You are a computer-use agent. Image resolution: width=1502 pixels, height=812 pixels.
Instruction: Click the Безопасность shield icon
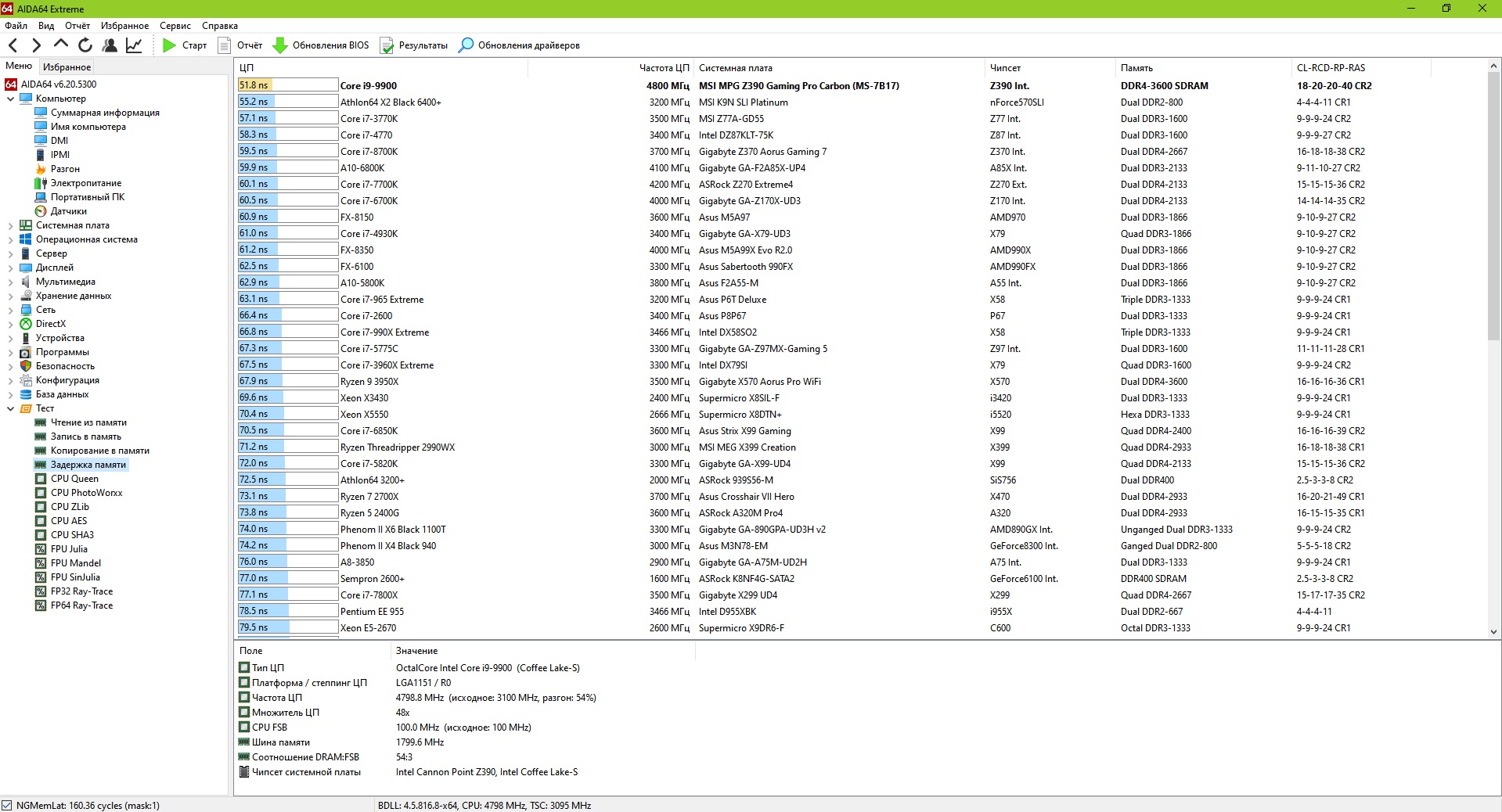[26, 366]
